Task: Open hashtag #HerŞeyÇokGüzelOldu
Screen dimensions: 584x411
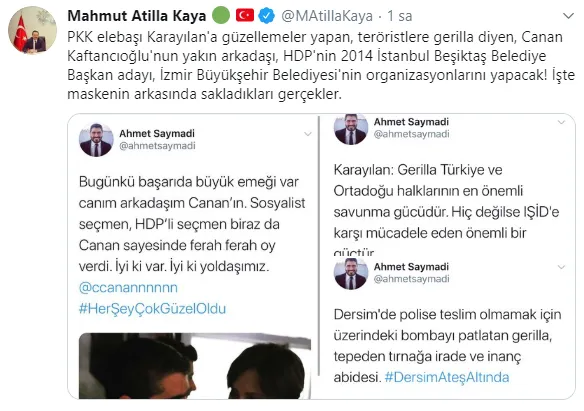Action: 152,309
